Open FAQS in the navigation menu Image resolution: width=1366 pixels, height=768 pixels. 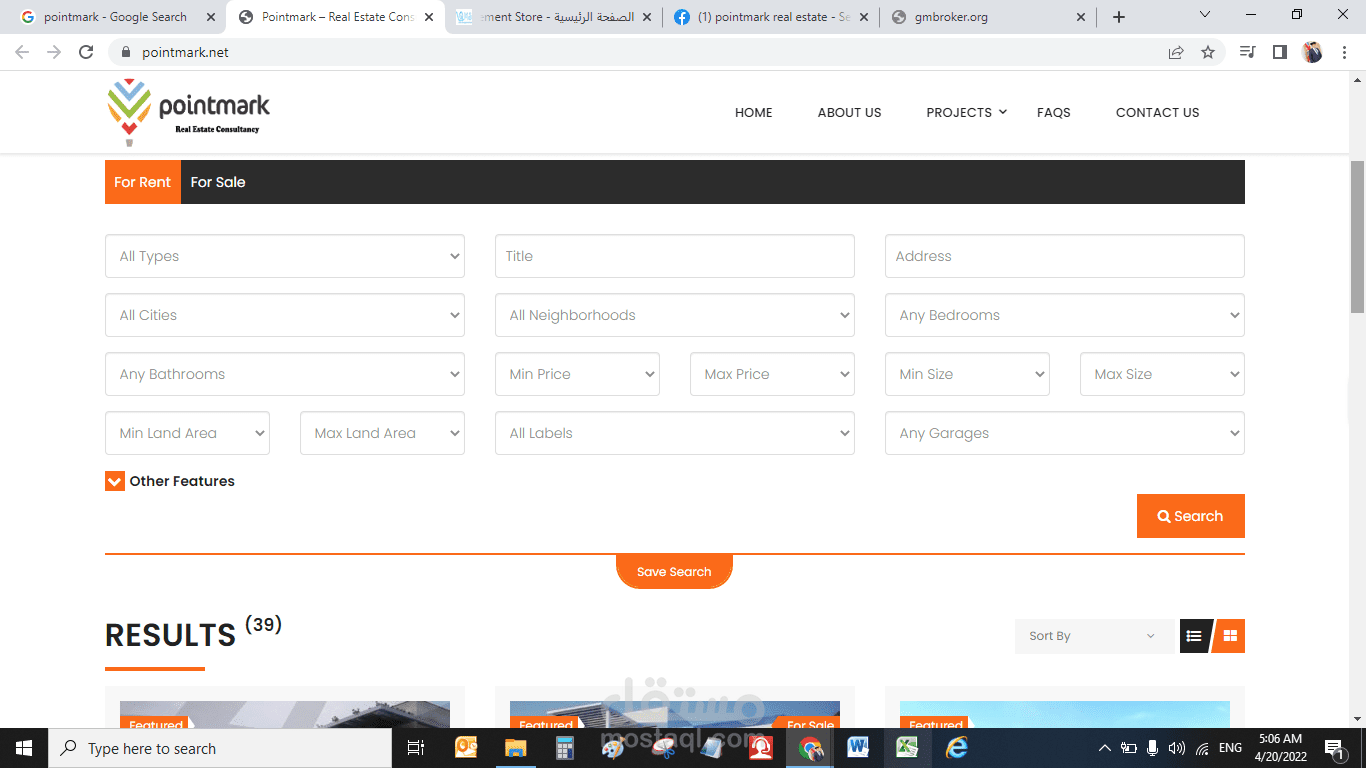(1054, 112)
